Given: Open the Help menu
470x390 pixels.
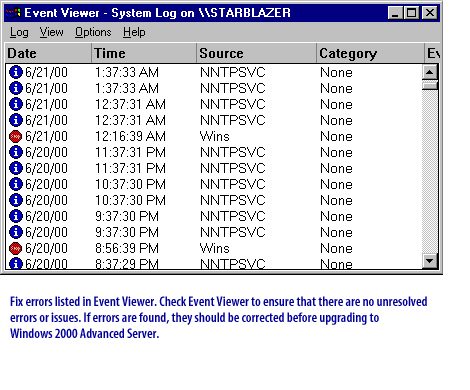Looking at the screenshot, I should coord(134,32).
